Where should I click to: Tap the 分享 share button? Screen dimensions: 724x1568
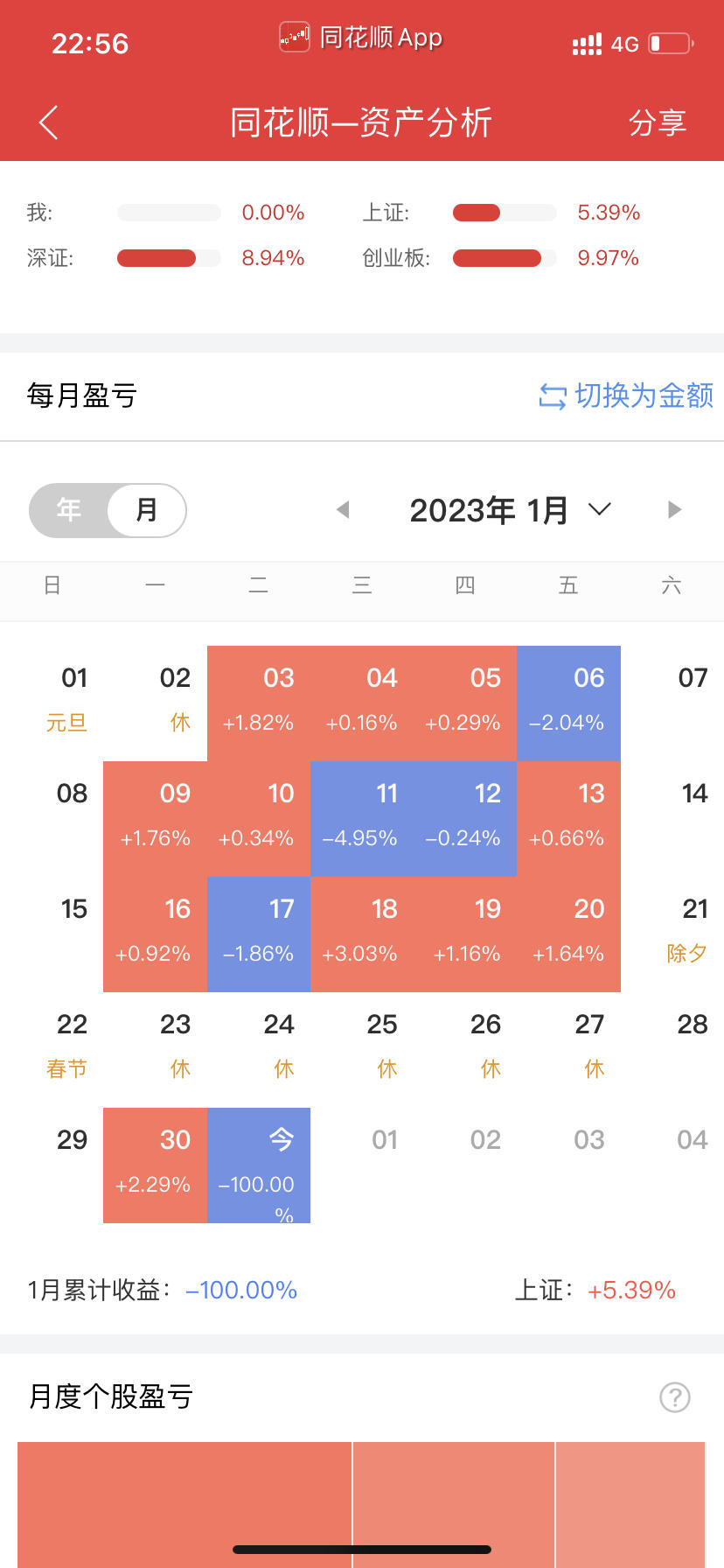(658, 122)
